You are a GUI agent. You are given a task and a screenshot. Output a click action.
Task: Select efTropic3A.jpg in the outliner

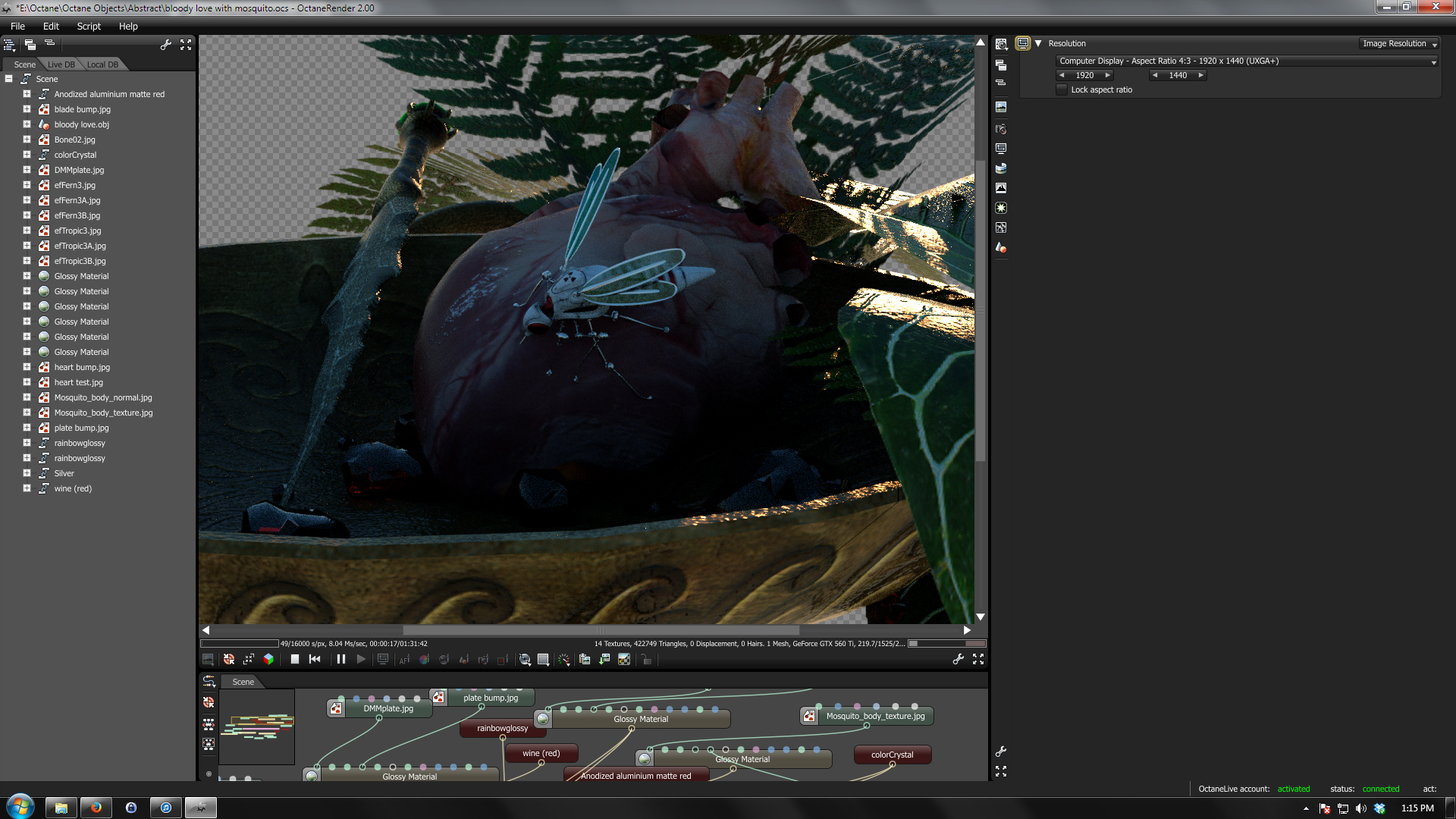click(80, 246)
